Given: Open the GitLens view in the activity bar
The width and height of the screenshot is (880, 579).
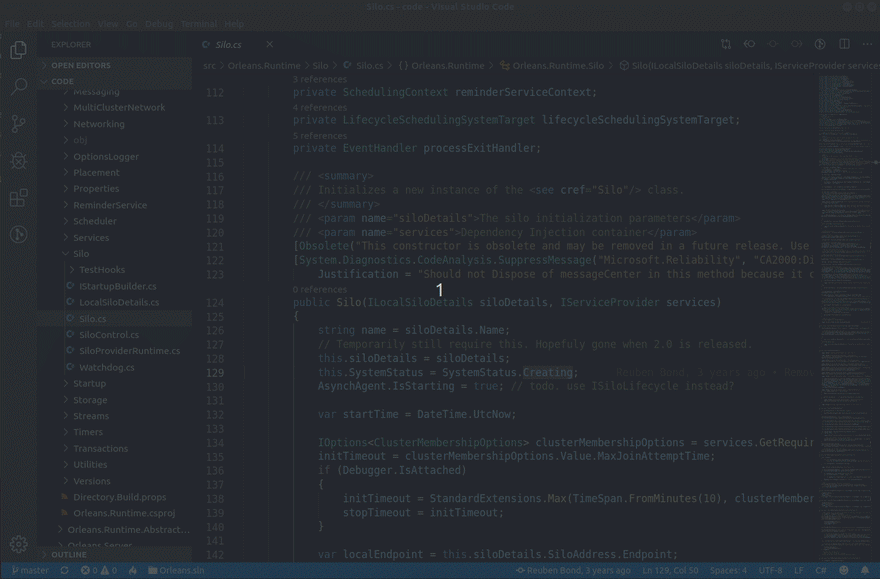Looking at the screenshot, I should click(x=18, y=234).
